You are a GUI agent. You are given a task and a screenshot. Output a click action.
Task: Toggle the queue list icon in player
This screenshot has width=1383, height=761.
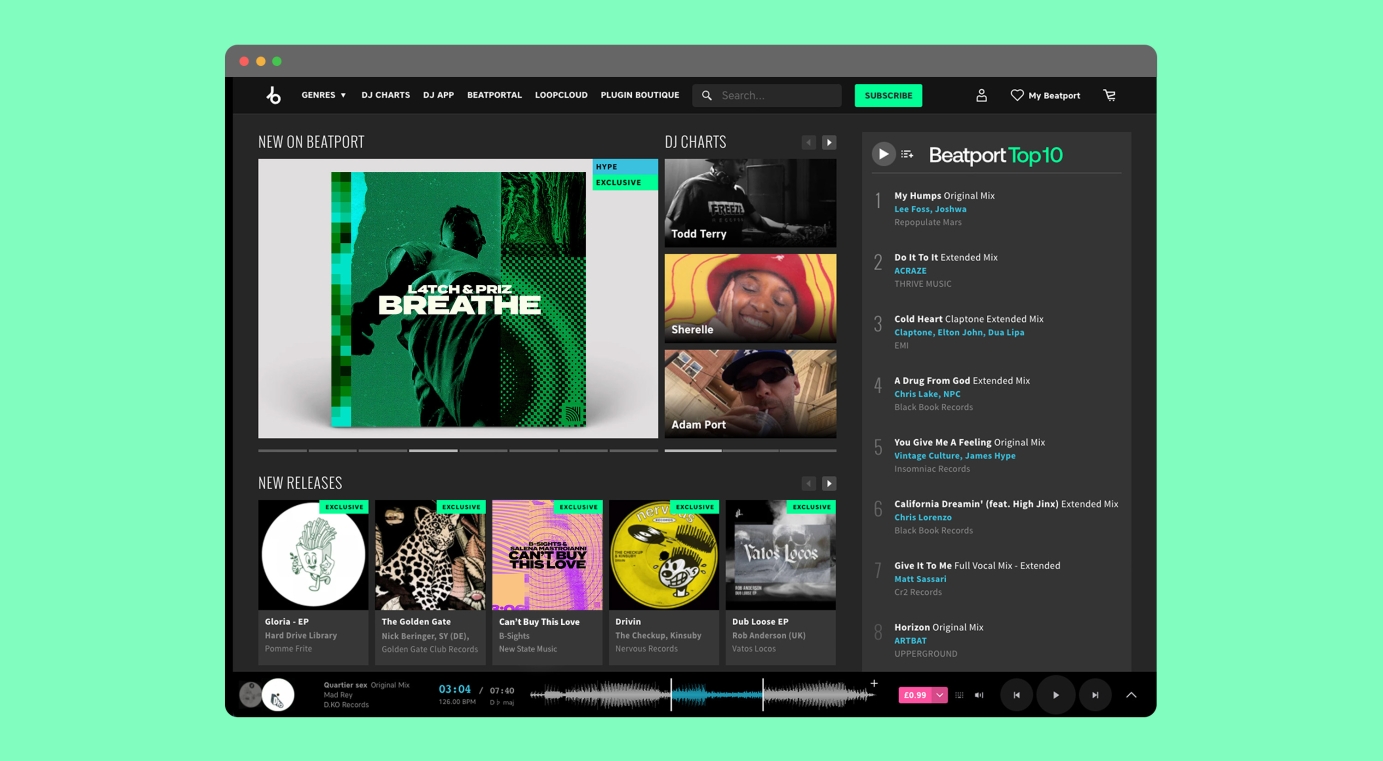click(959, 695)
